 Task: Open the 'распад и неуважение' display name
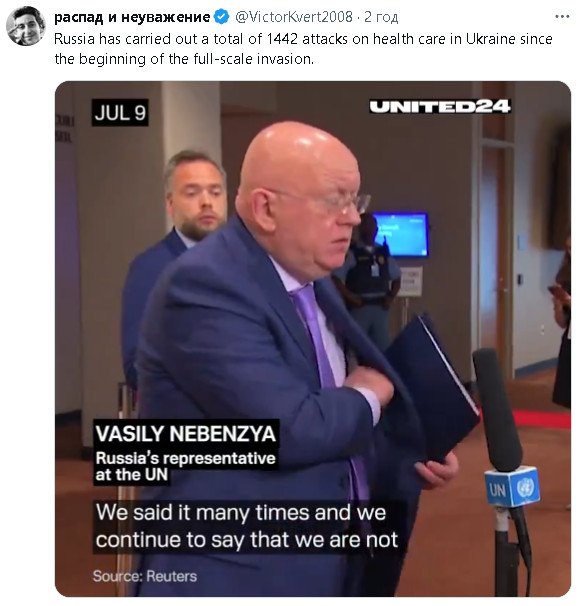pyautogui.click(x=132, y=17)
